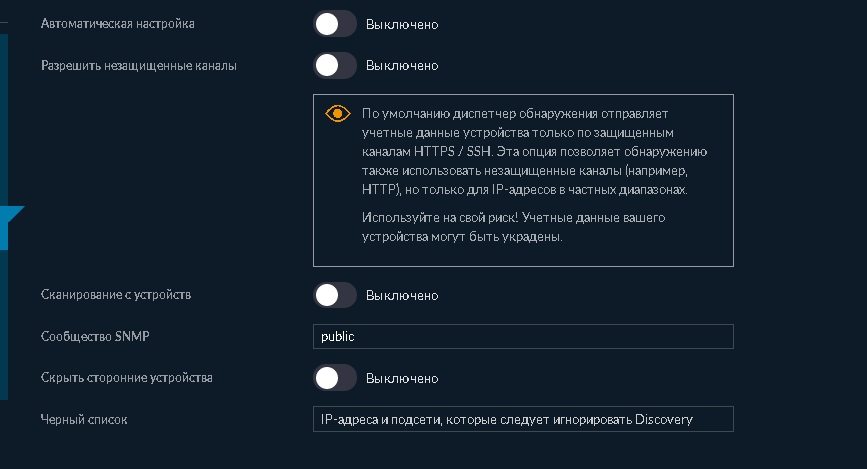The image size is (867, 469).
Task: Click the Скрыть сторонние устройства label
Action: tap(126, 378)
